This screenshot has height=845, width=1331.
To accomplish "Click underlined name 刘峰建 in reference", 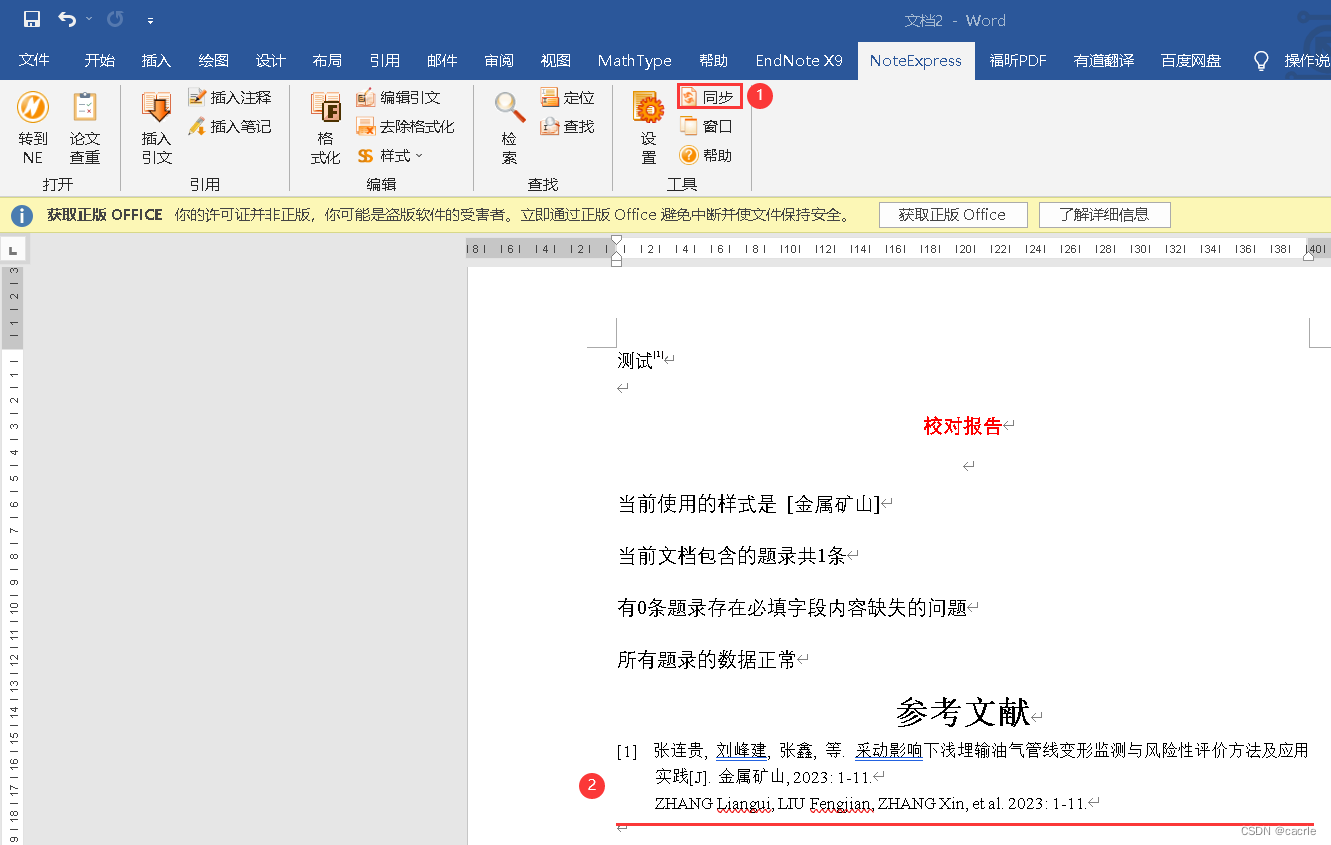I will pyautogui.click(x=741, y=750).
